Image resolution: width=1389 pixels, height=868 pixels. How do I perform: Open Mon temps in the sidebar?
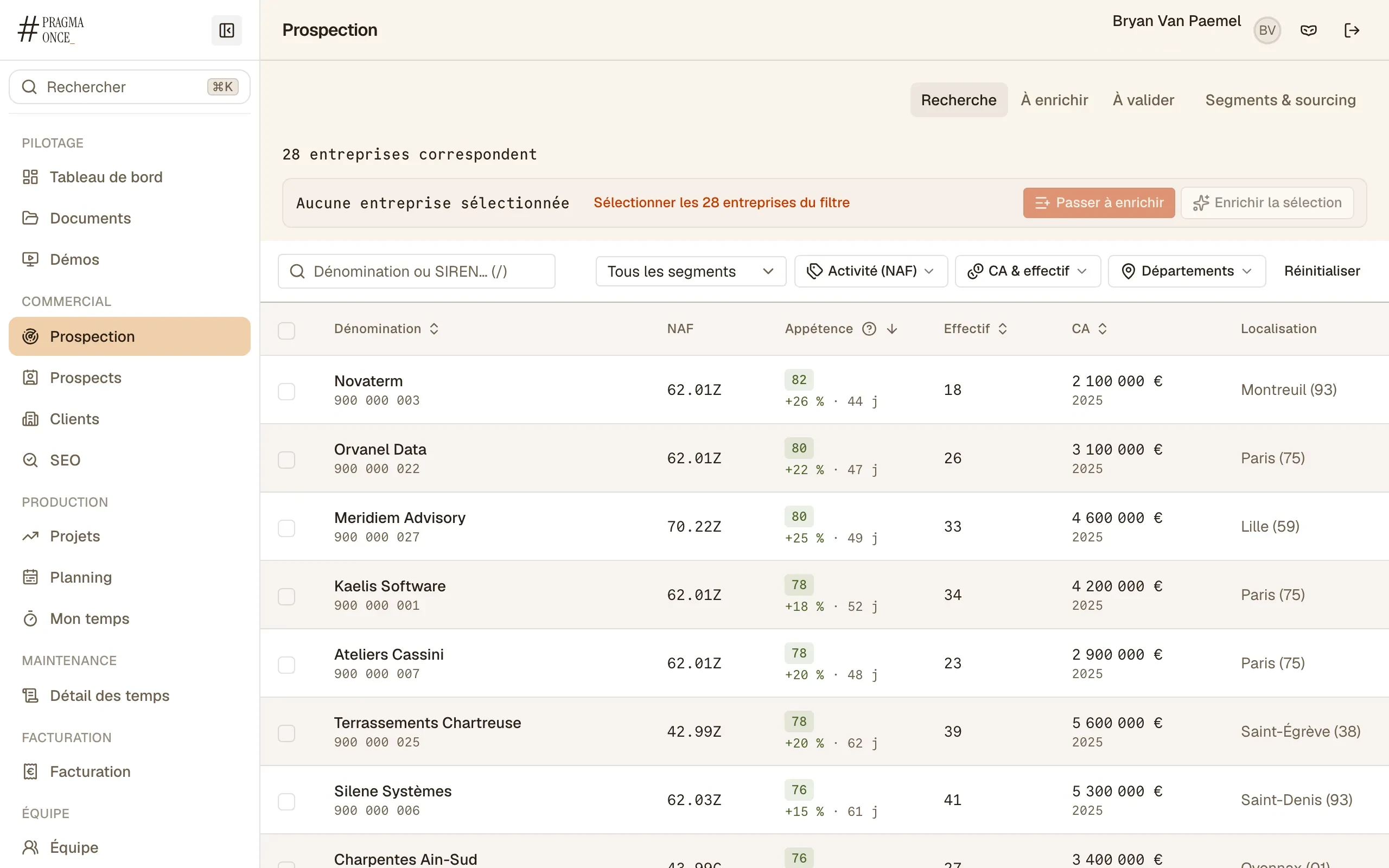tap(129, 619)
